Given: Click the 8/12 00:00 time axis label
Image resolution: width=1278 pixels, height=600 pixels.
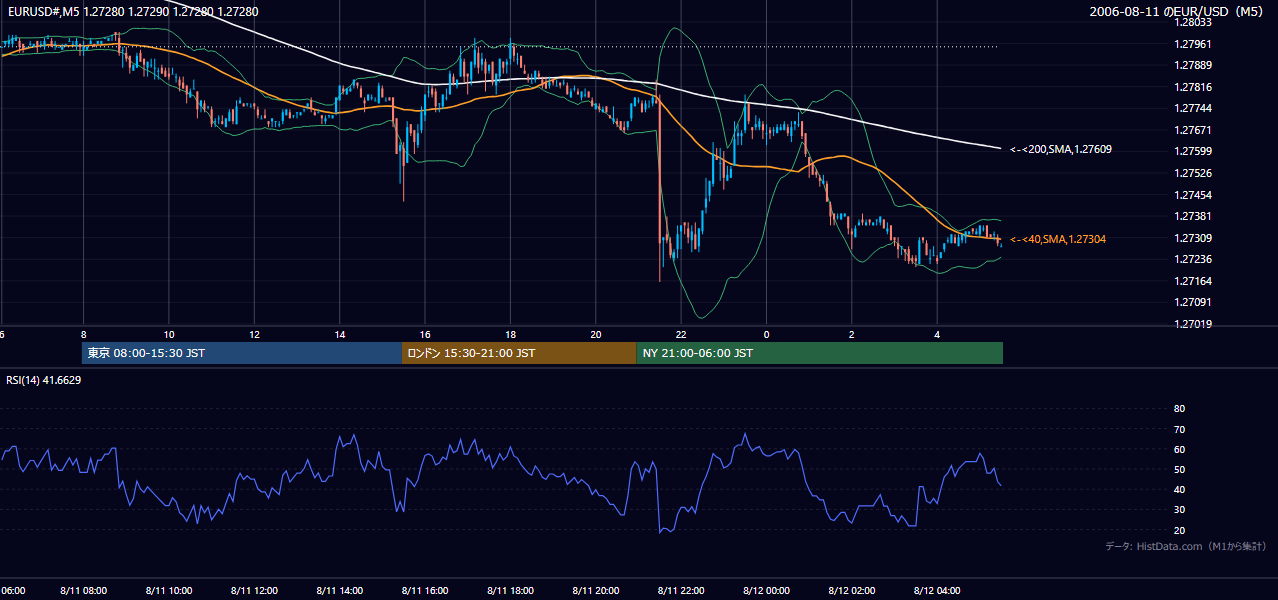Looking at the screenshot, I should click(x=766, y=591).
